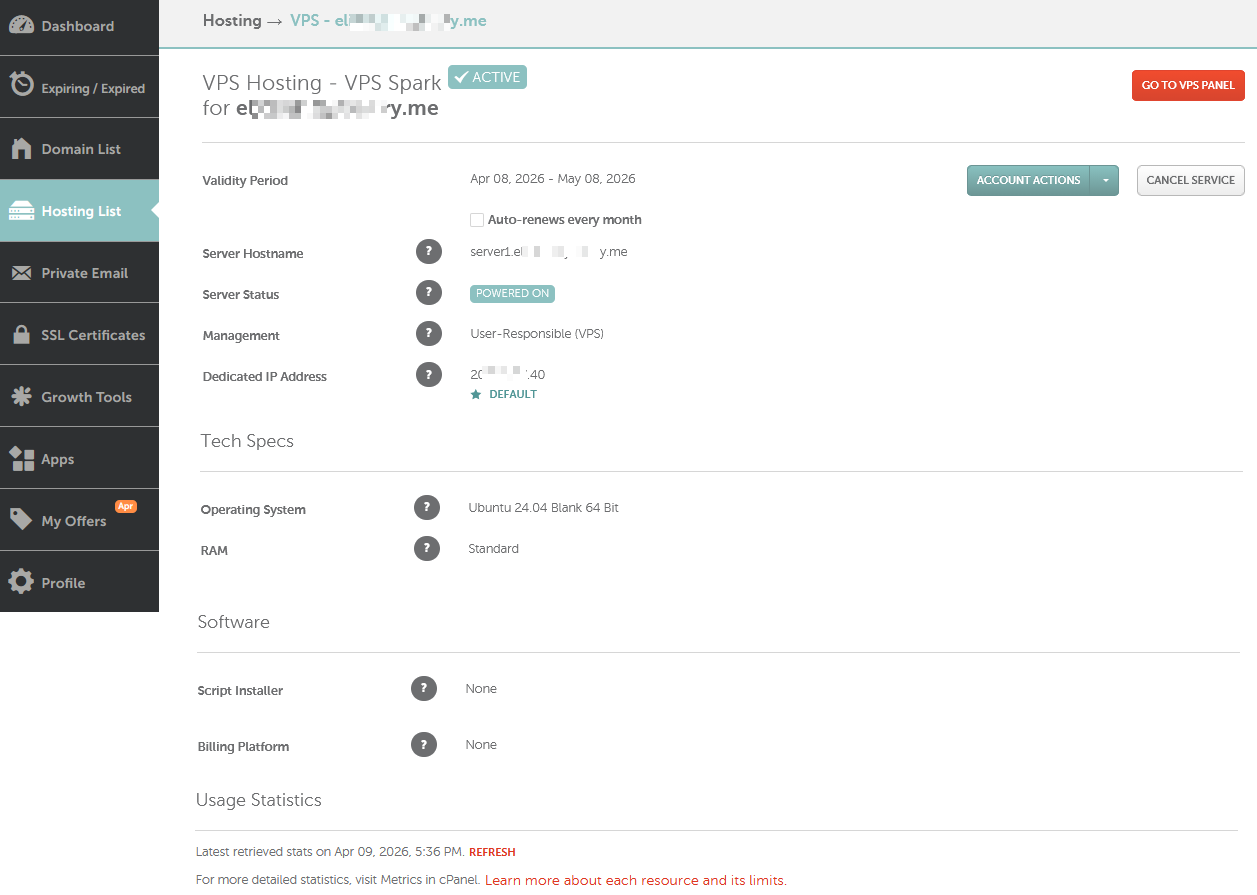Click the SSL Certificates padlock icon

click(22, 335)
